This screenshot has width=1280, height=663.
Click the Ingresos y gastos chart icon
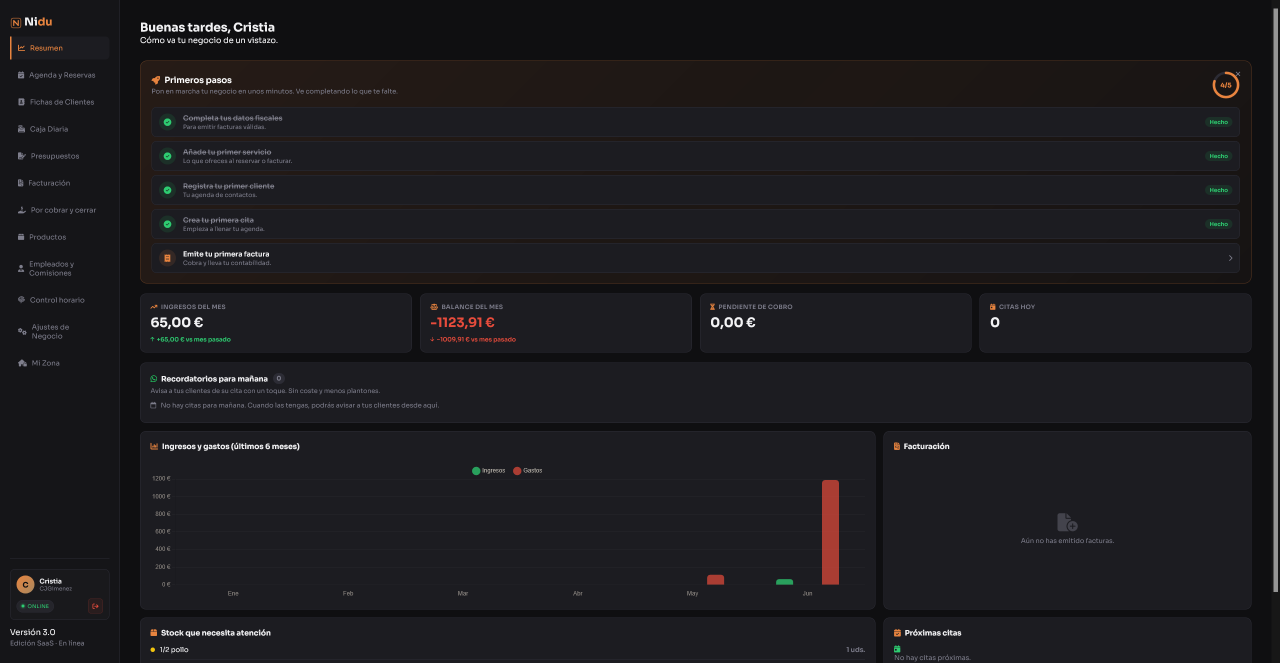154,446
